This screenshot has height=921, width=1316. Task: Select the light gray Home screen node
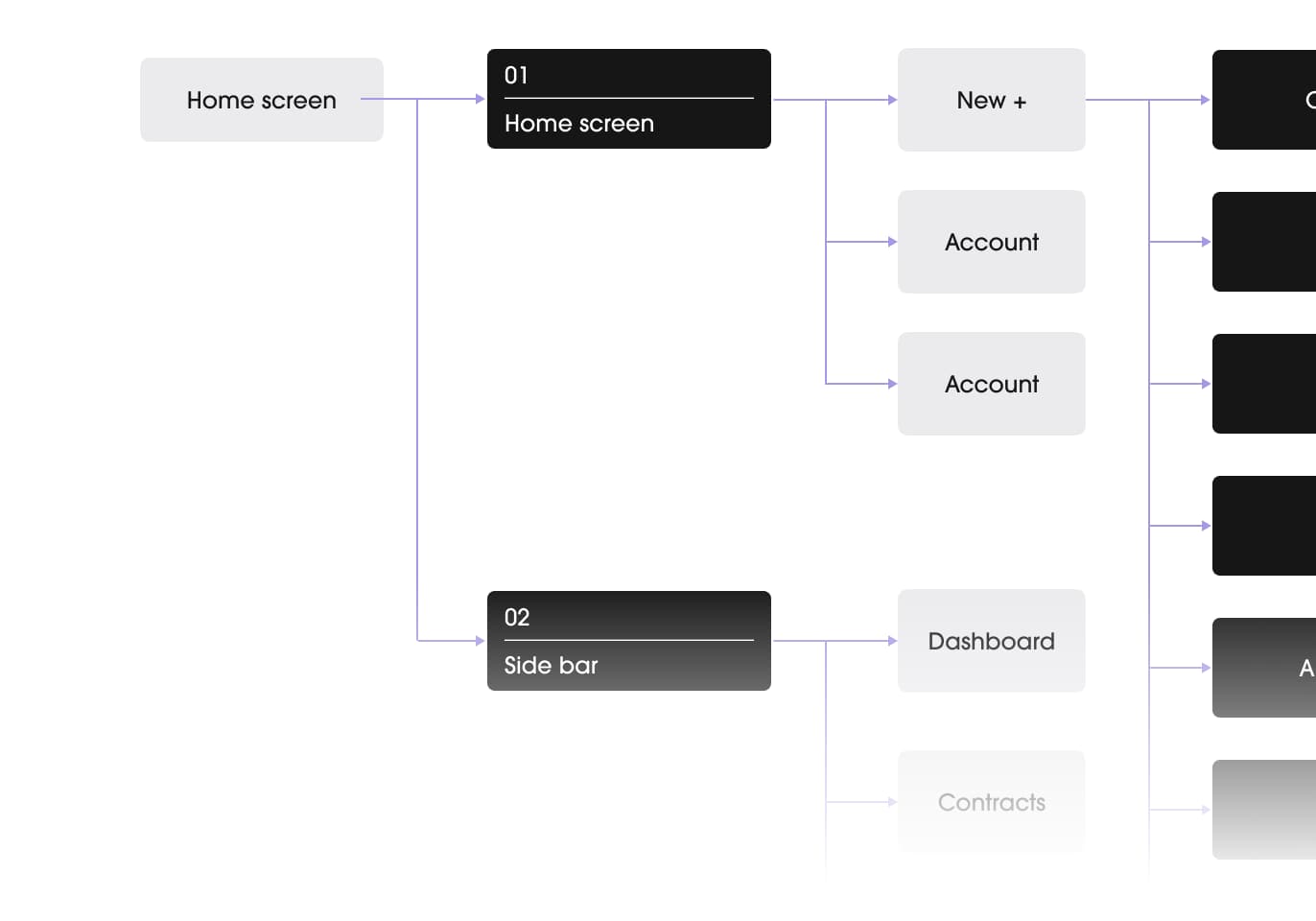click(x=262, y=100)
